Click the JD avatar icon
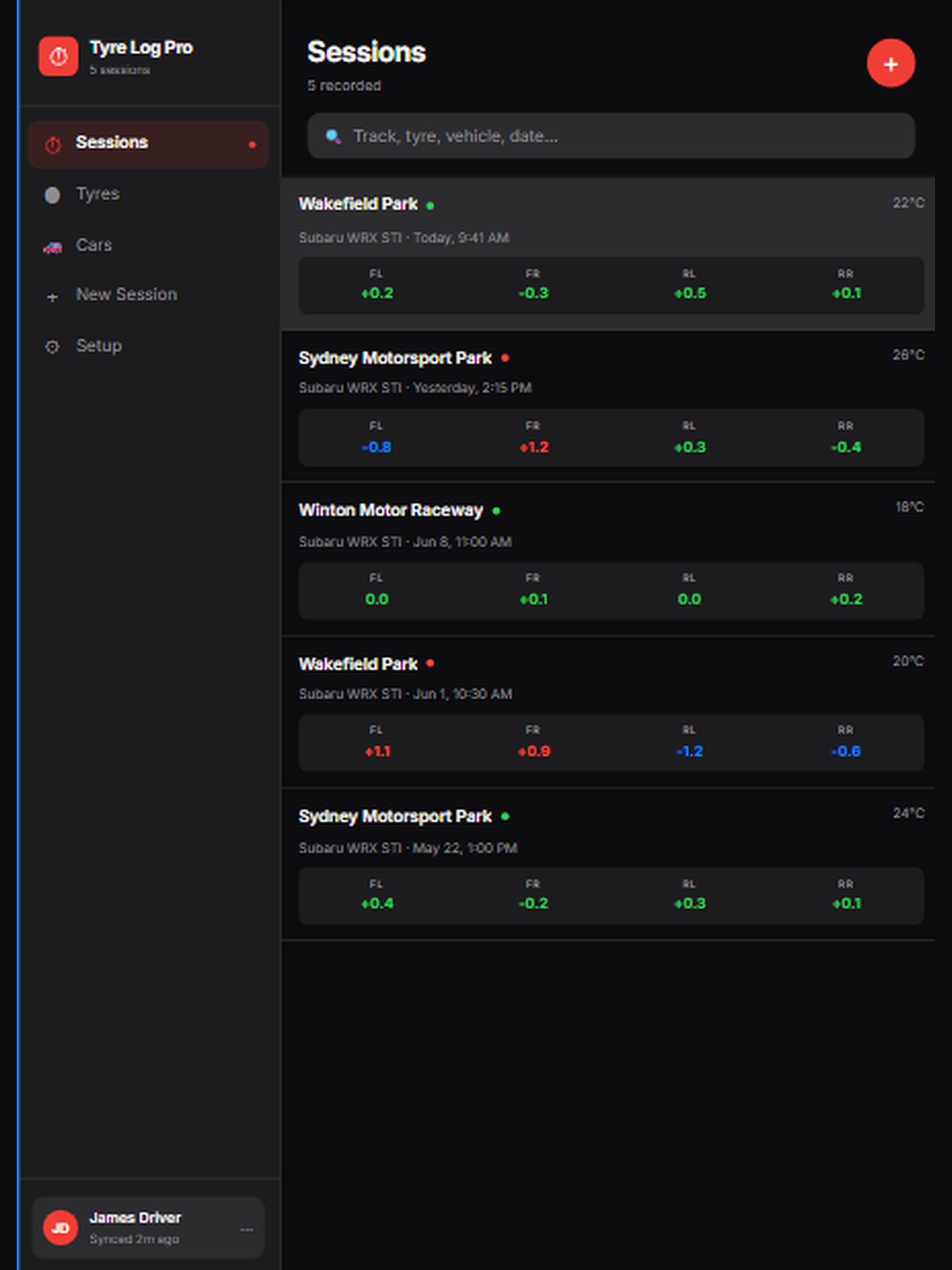Viewport: 952px width, 1270px height. (60, 1227)
